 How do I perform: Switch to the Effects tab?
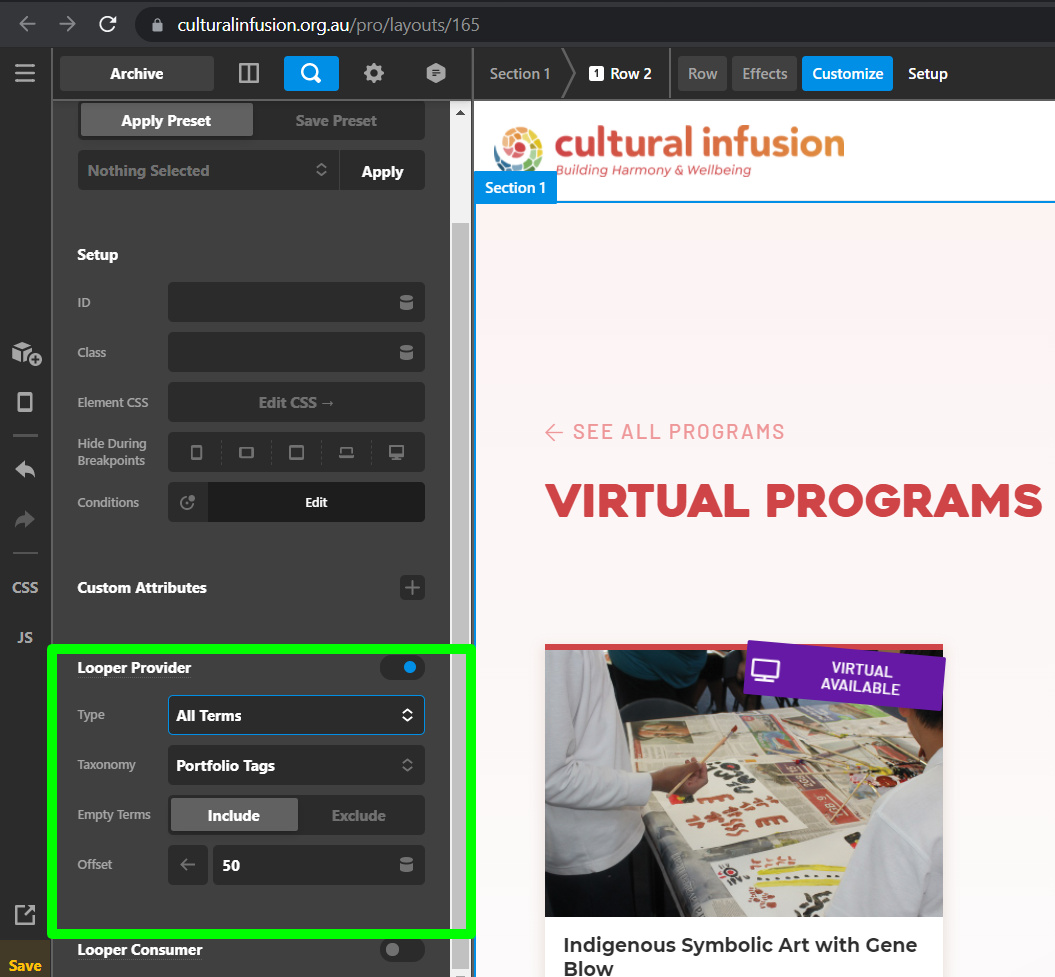(764, 73)
